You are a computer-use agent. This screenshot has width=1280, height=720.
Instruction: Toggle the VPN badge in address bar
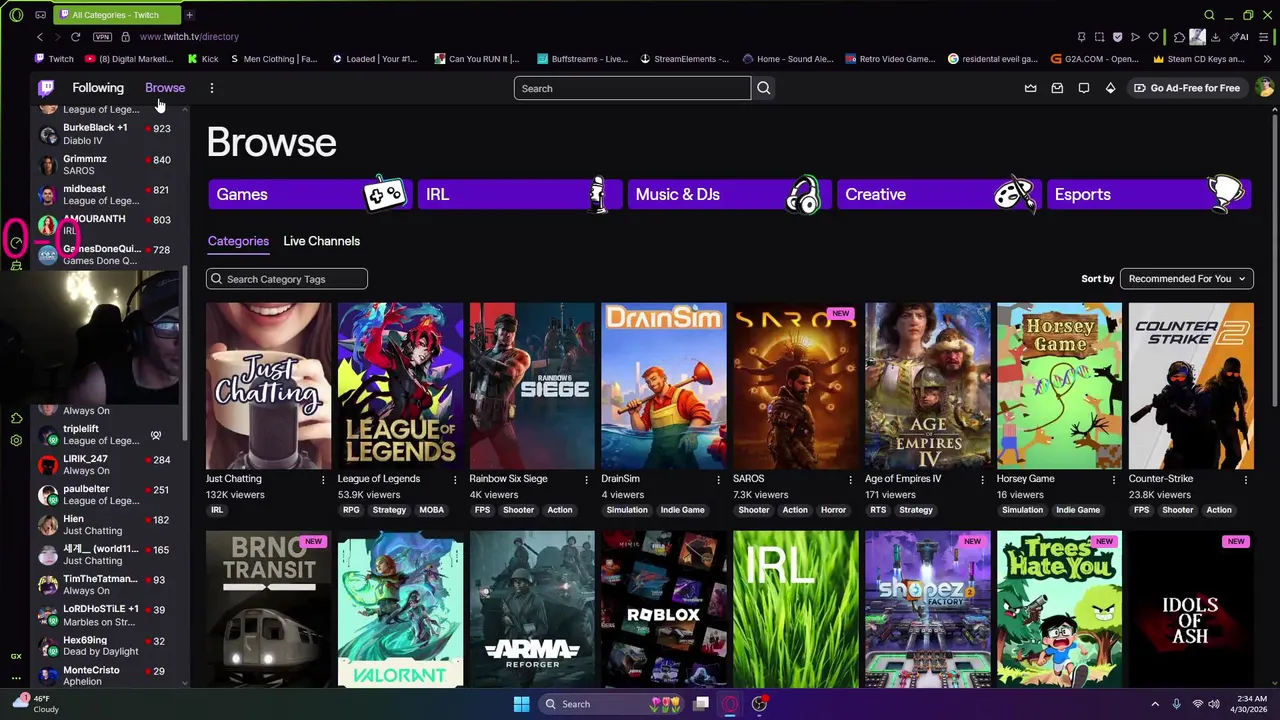pyautogui.click(x=102, y=37)
